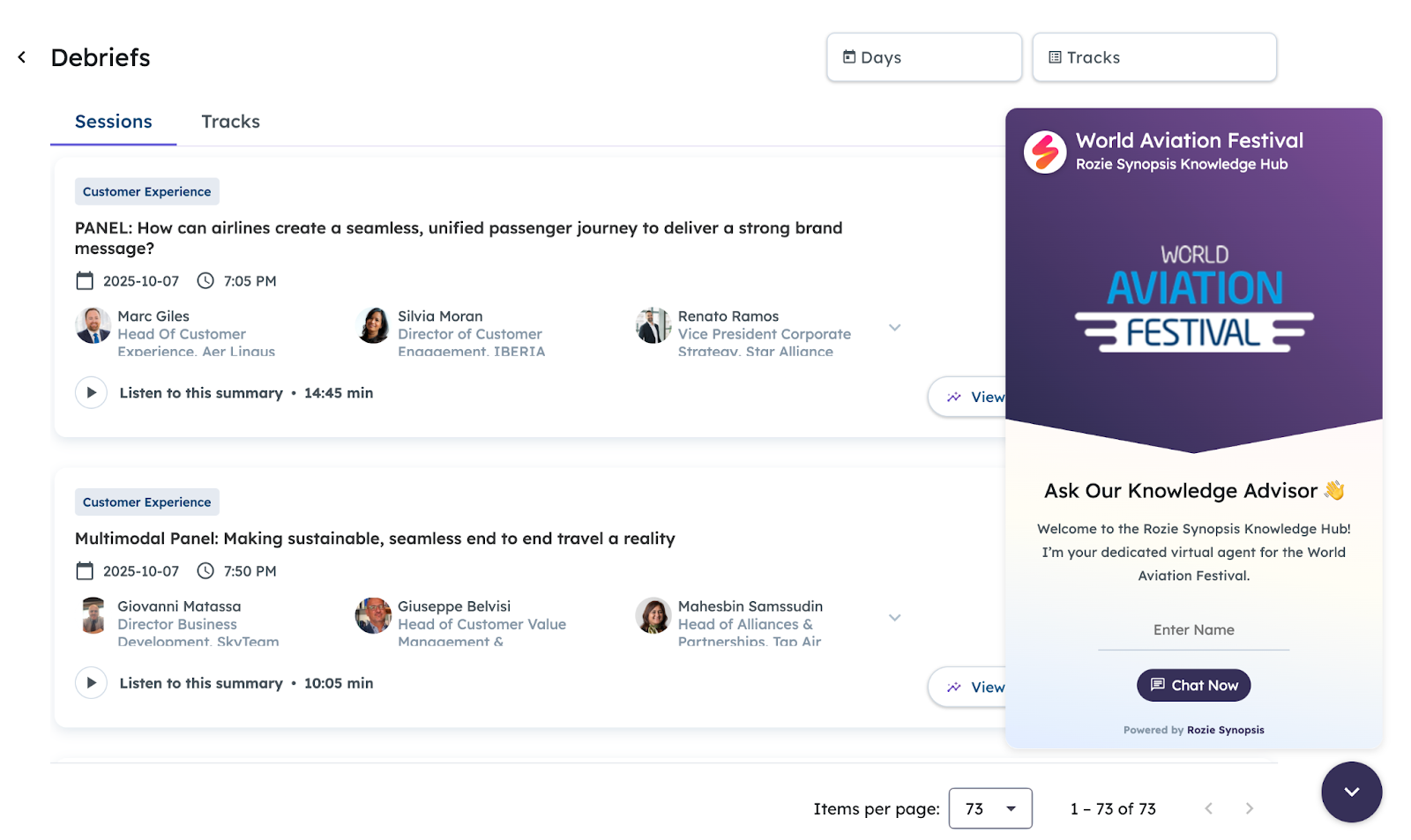Click View button on the PANEL session card
Image resolution: width=1411 pixels, height=840 pixels.
(x=967, y=397)
